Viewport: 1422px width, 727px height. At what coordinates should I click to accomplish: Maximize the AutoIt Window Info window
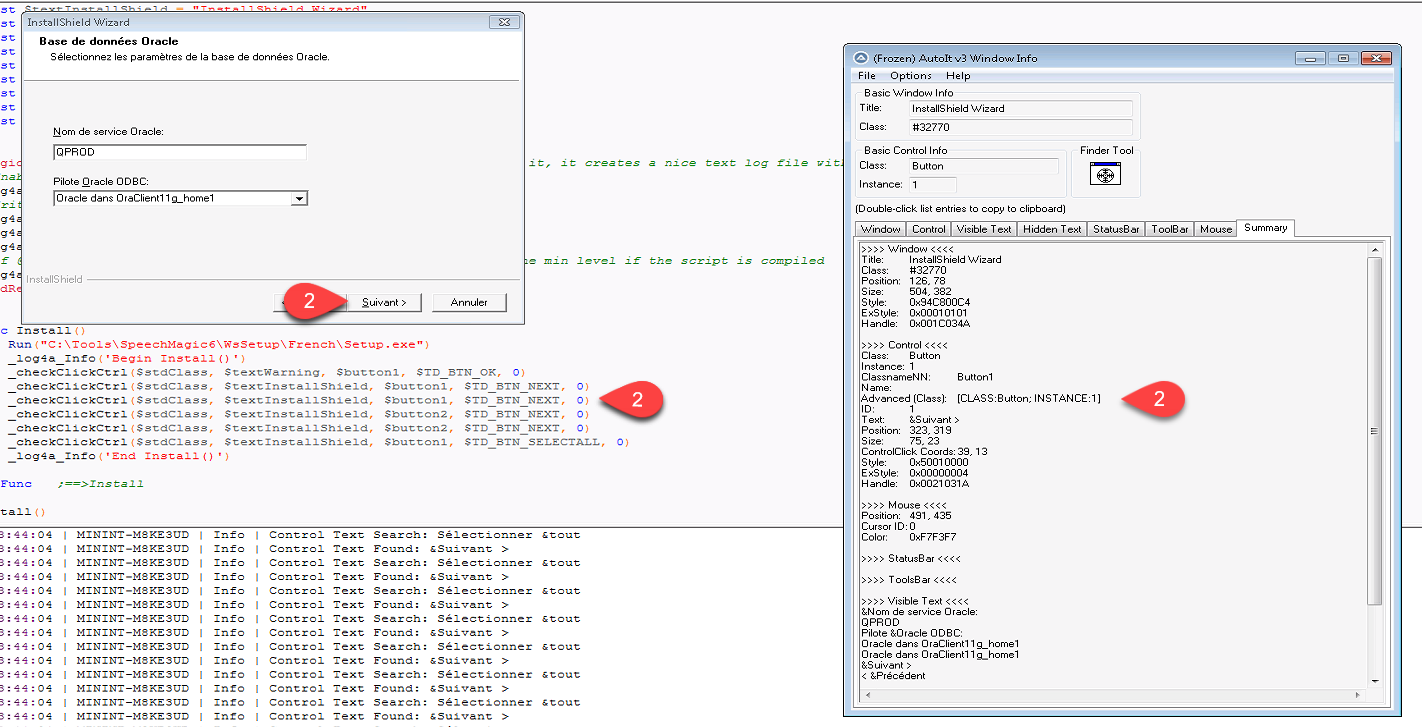(1343, 58)
